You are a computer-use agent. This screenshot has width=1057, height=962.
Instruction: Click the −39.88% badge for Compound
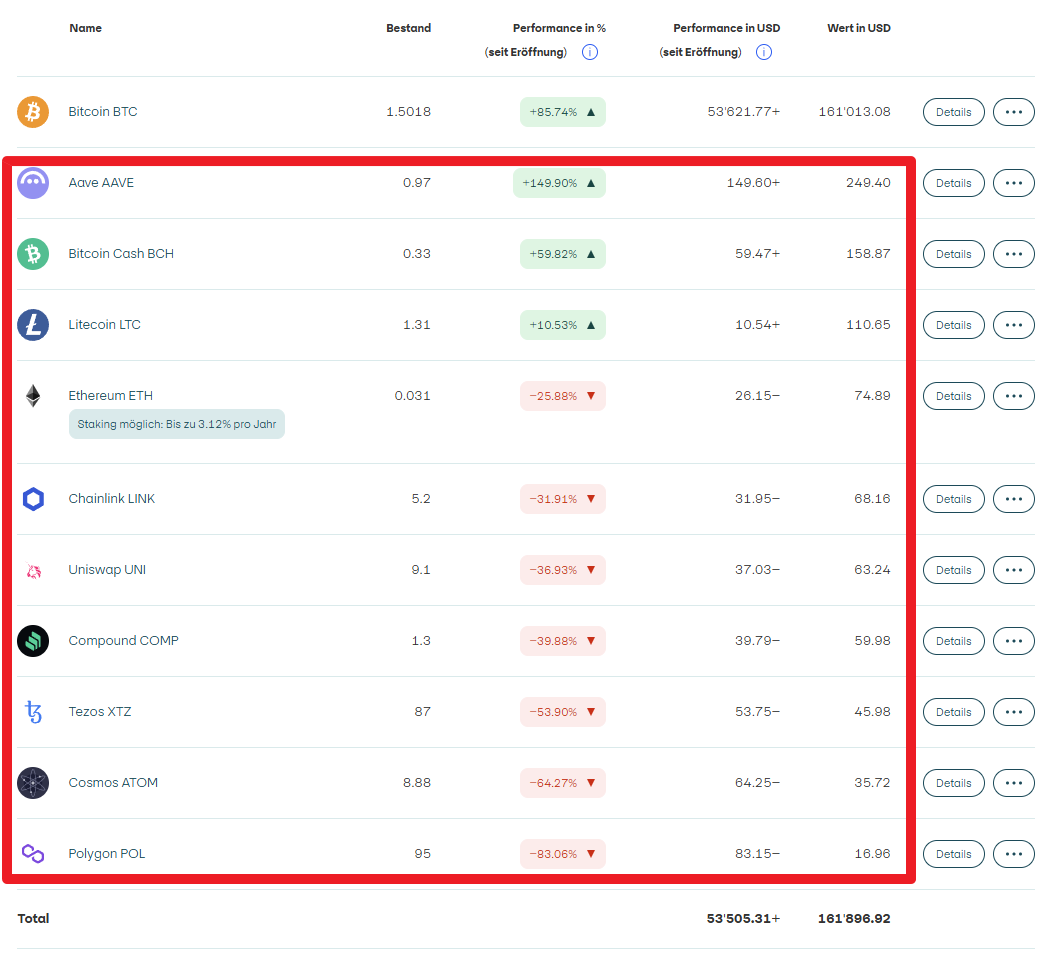563,641
